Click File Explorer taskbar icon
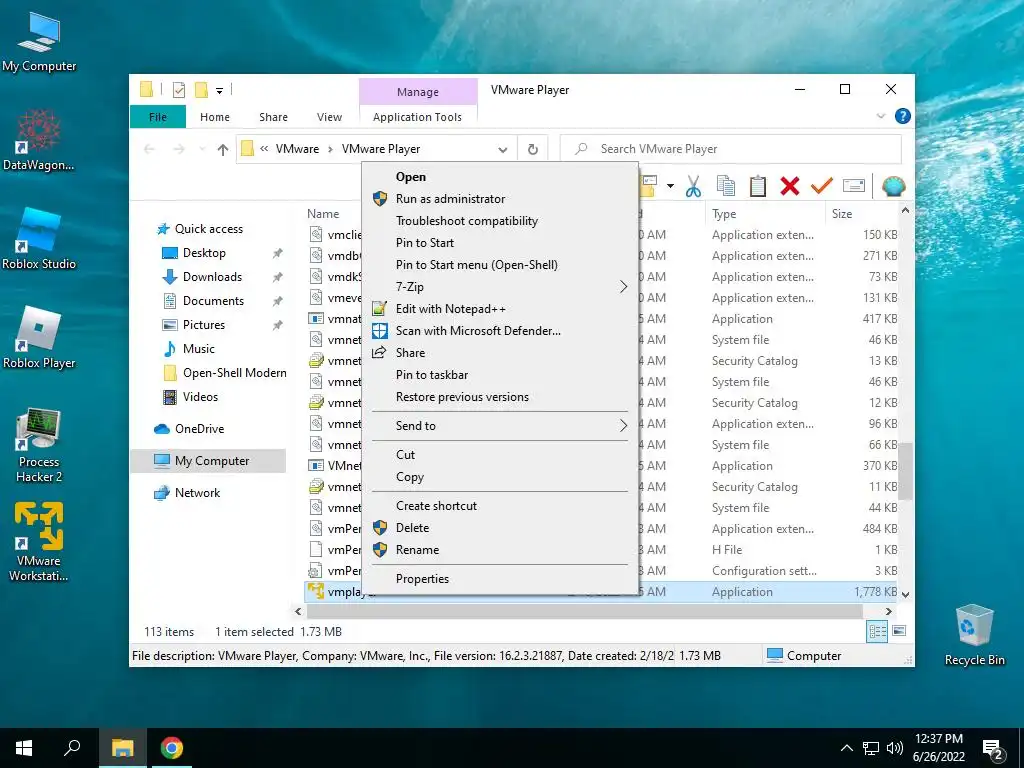Image resolution: width=1024 pixels, height=768 pixels. pos(122,748)
